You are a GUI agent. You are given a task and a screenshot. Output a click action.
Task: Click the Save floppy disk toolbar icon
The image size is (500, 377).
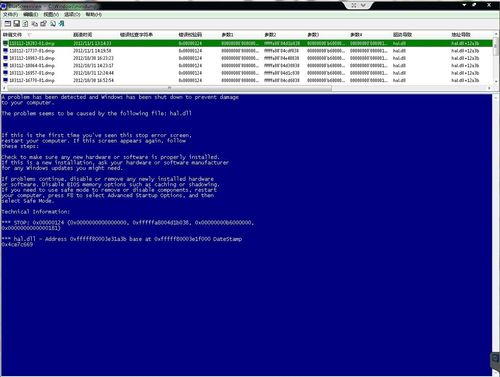[16, 24]
